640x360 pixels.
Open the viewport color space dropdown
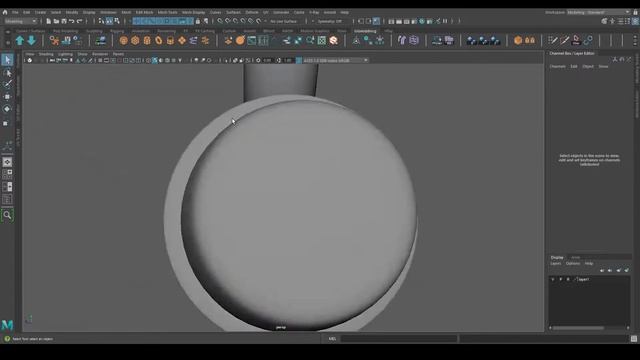335,60
